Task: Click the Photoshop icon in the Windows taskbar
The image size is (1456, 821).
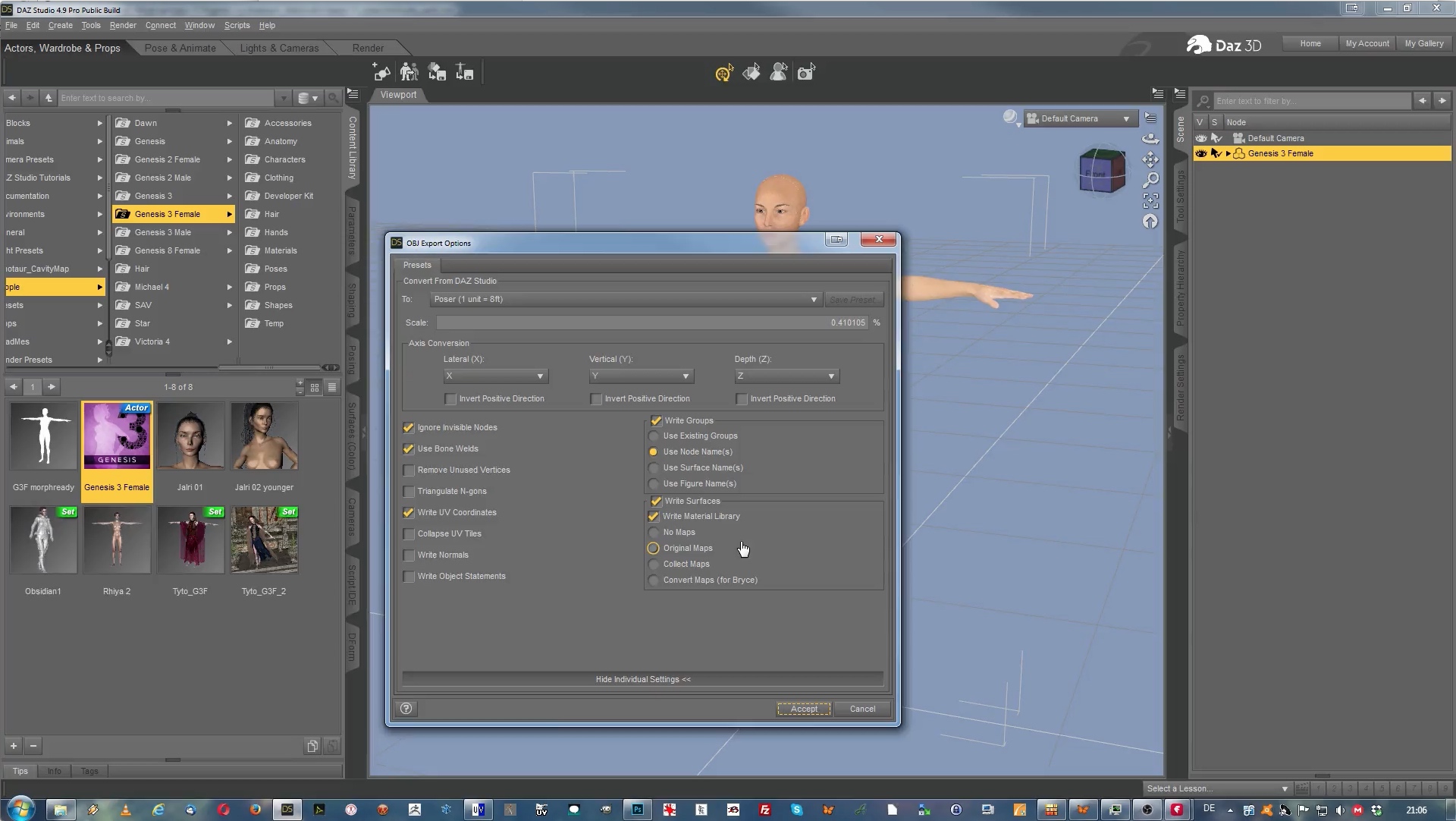Action: 638,810
